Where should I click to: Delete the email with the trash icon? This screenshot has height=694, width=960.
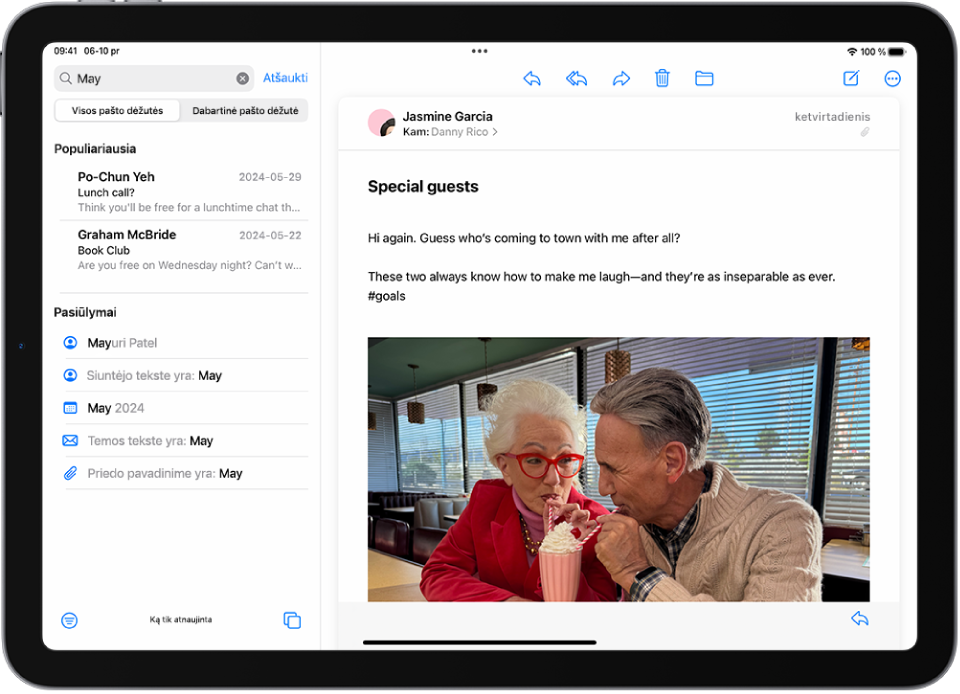point(662,78)
